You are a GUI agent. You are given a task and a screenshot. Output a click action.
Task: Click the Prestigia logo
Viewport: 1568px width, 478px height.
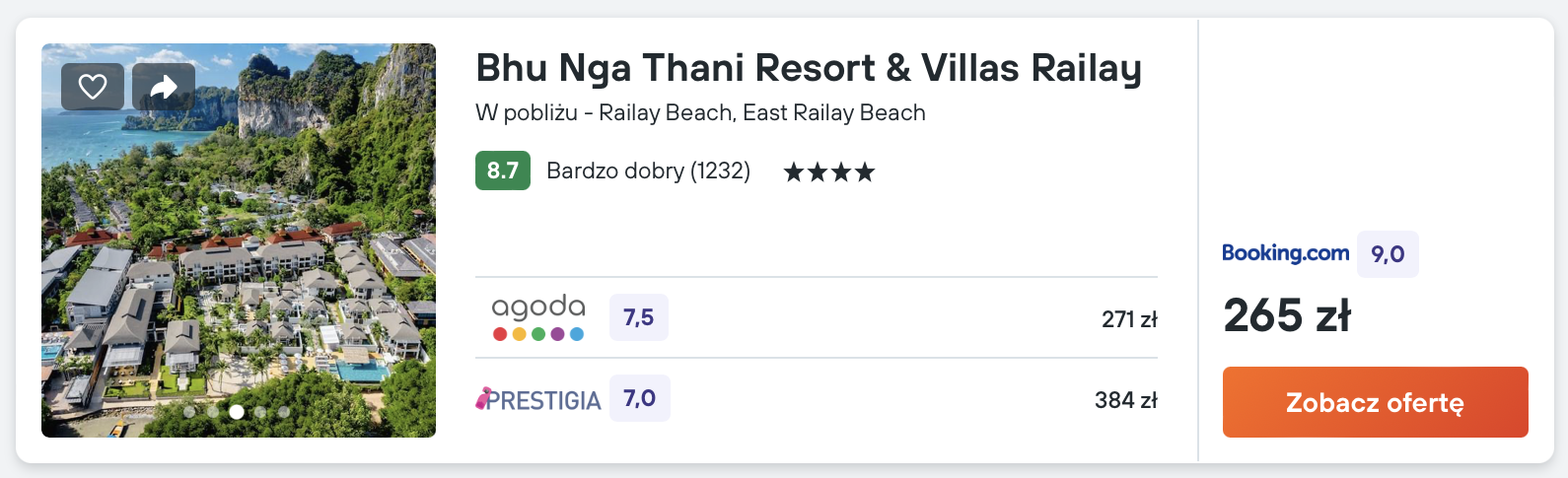[538, 399]
